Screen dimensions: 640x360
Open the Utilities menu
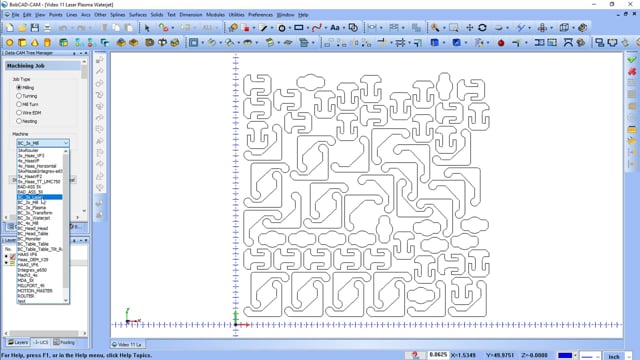pyautogui.click(x=236, y=15)
